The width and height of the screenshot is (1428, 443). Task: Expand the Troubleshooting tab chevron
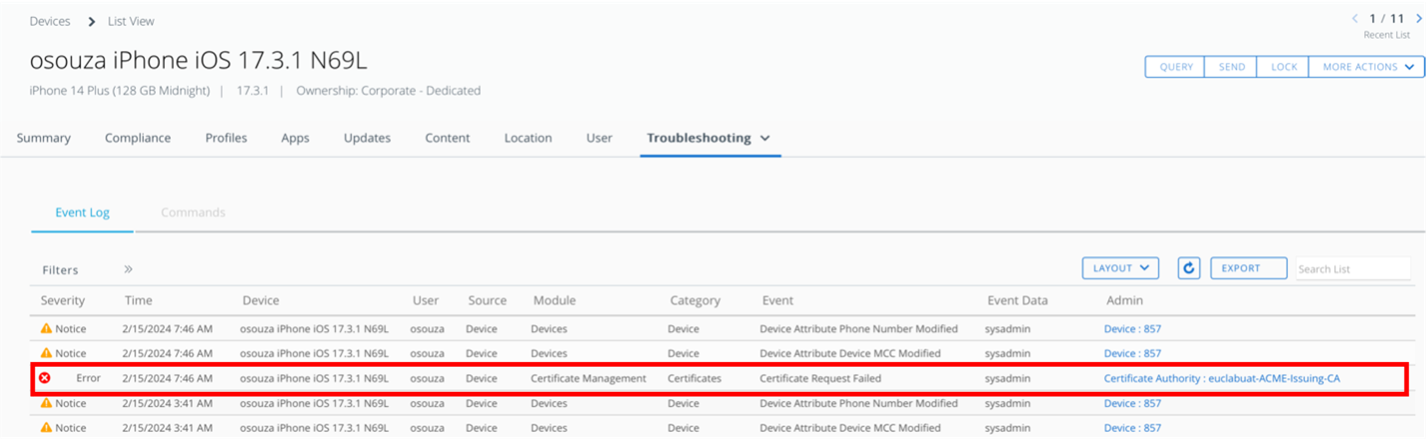[765, 138]
